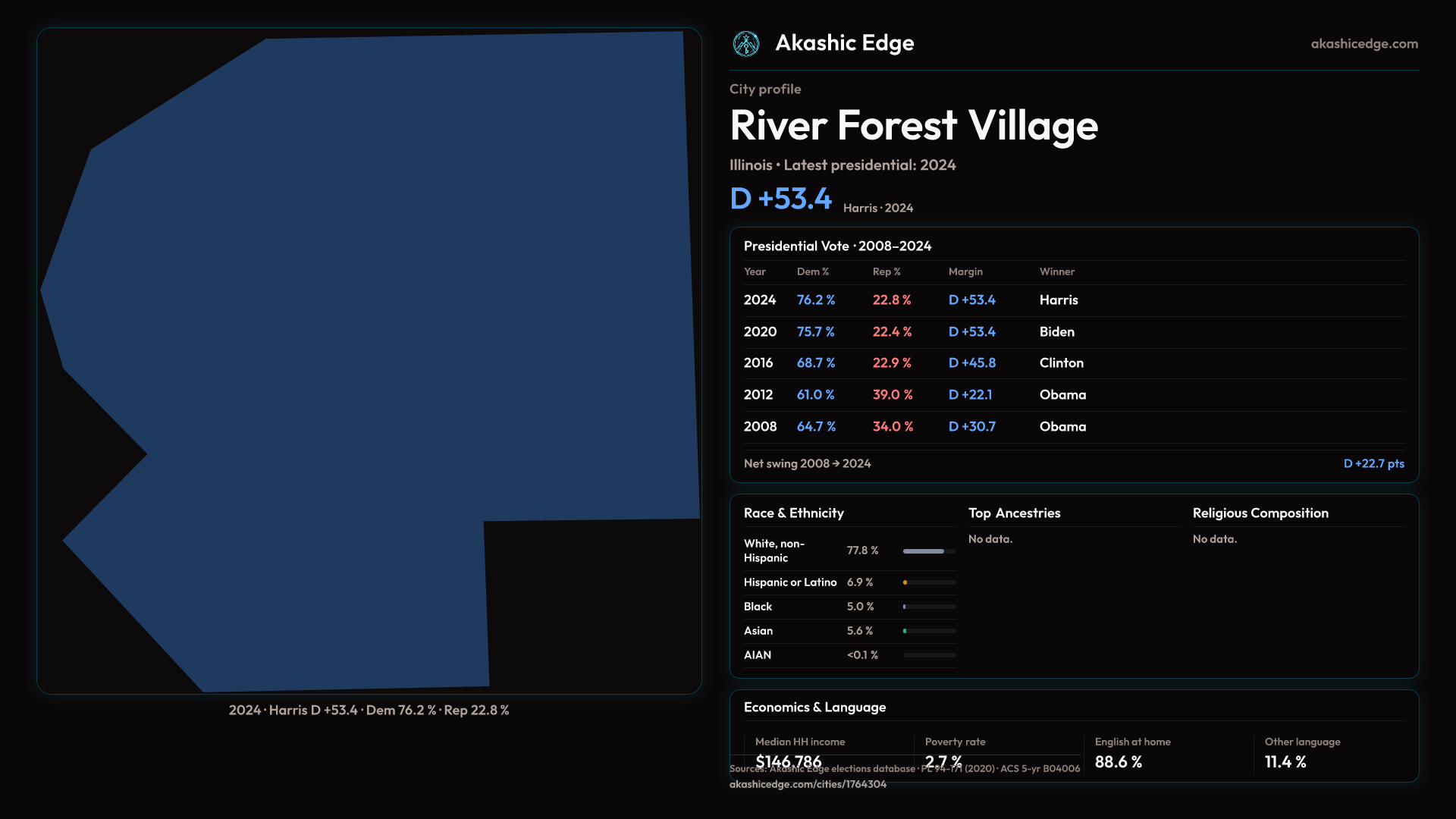Image resolution: width=1456 pixels, height=819 pixels.
Task: Click the Dem % column header
Action: pos(812,271)
